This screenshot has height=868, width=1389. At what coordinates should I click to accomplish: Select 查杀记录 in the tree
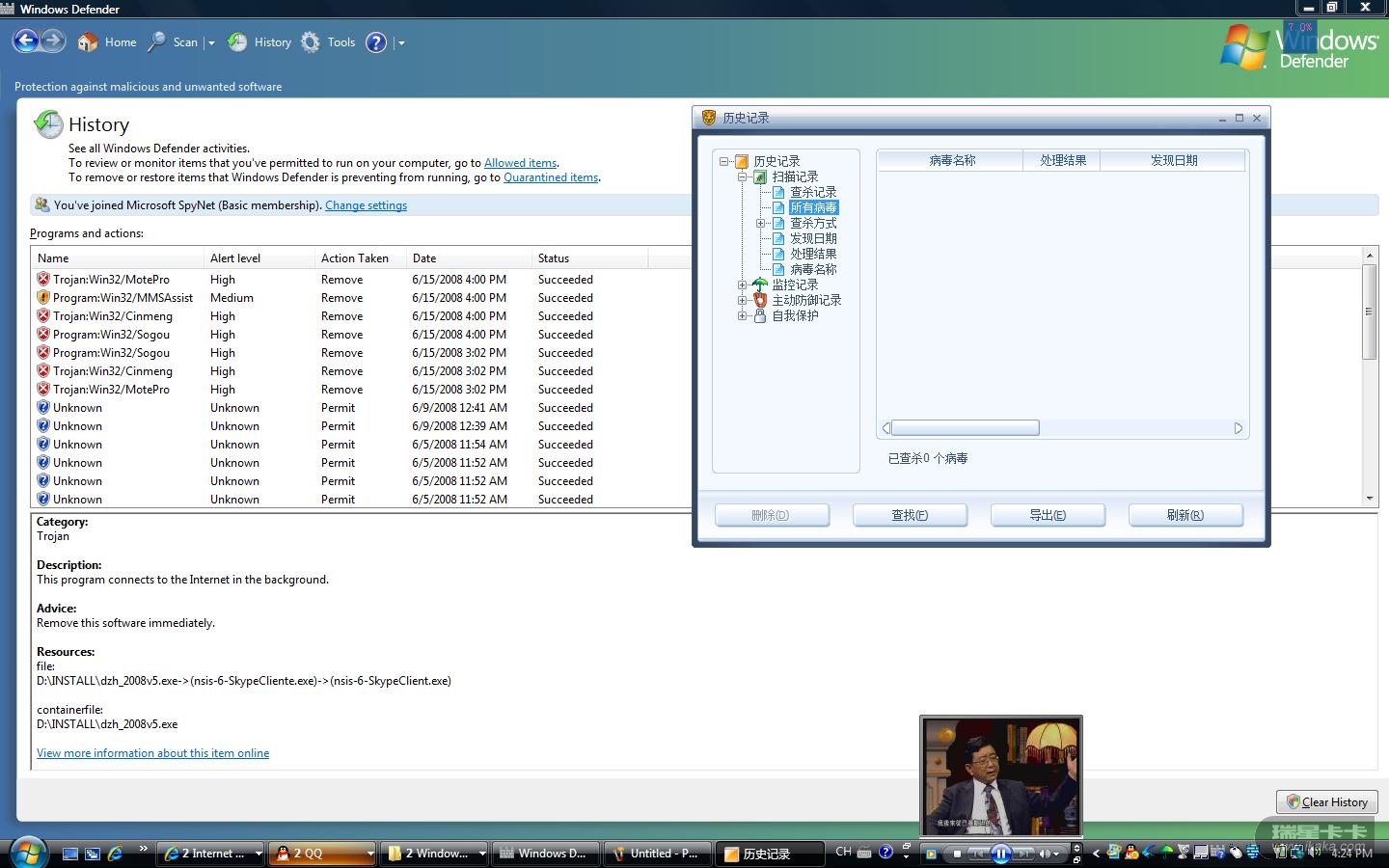click(812, 193)
